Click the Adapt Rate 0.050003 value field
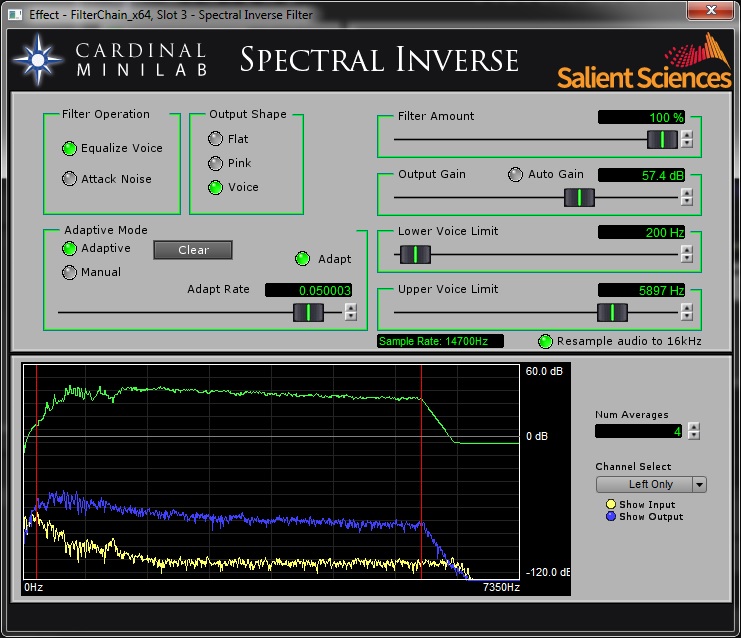741x638 pixels. (x=309, y=290)
